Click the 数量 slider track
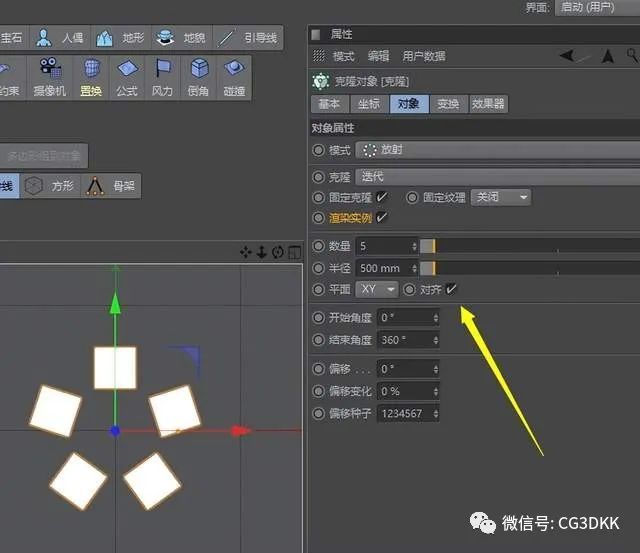Image resolution: width=640 pixels, height=553 pixels. pyautogui.click(x=530, y=246)
